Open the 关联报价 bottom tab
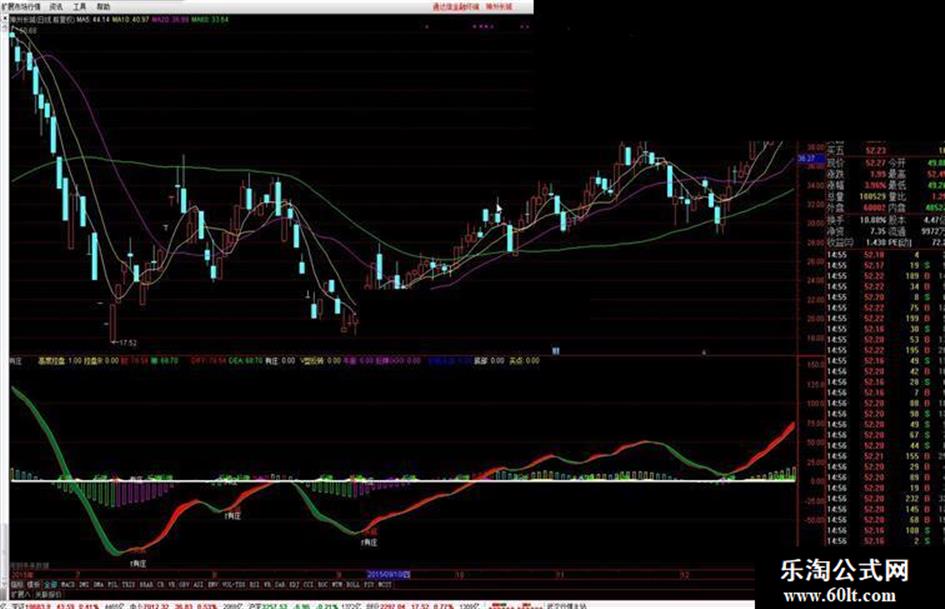Image resolution: width=945 pixels, height=609 pixels. click(48, 594)
